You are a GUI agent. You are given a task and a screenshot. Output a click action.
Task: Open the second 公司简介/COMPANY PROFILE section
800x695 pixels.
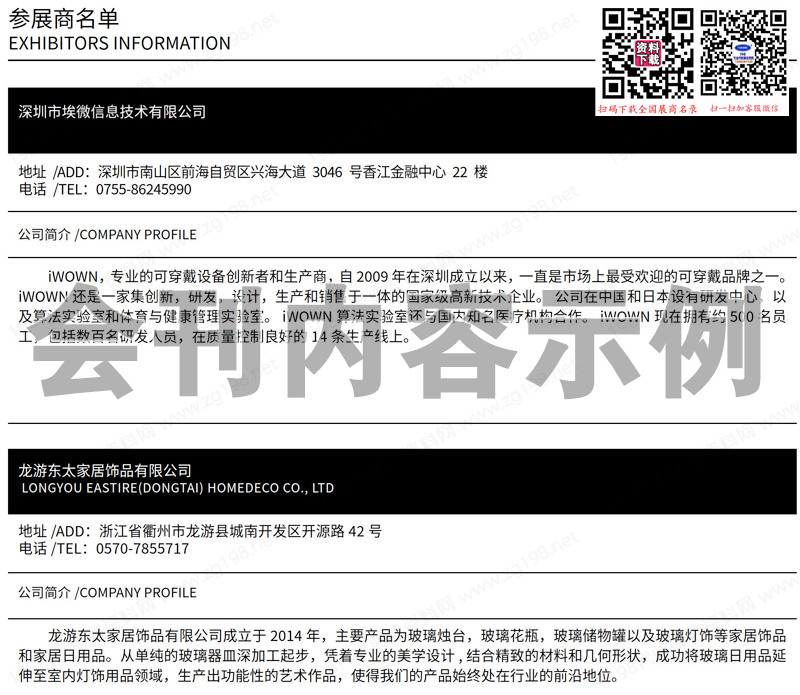coord(105,592)
